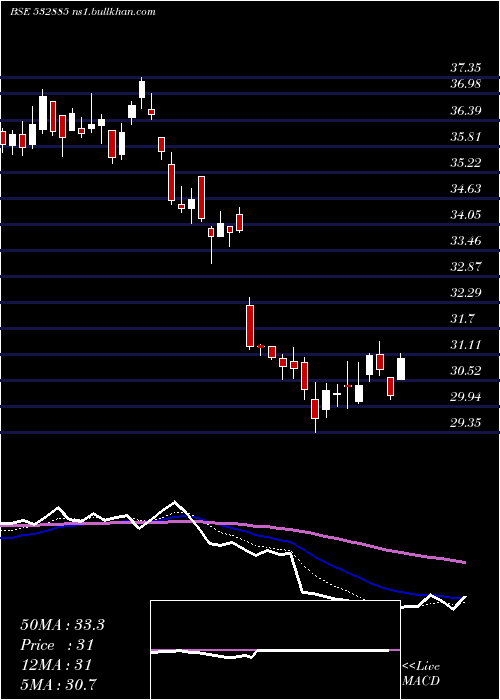Click the 35.22 price label
500x700 pixels.
[x=465, y=162]
